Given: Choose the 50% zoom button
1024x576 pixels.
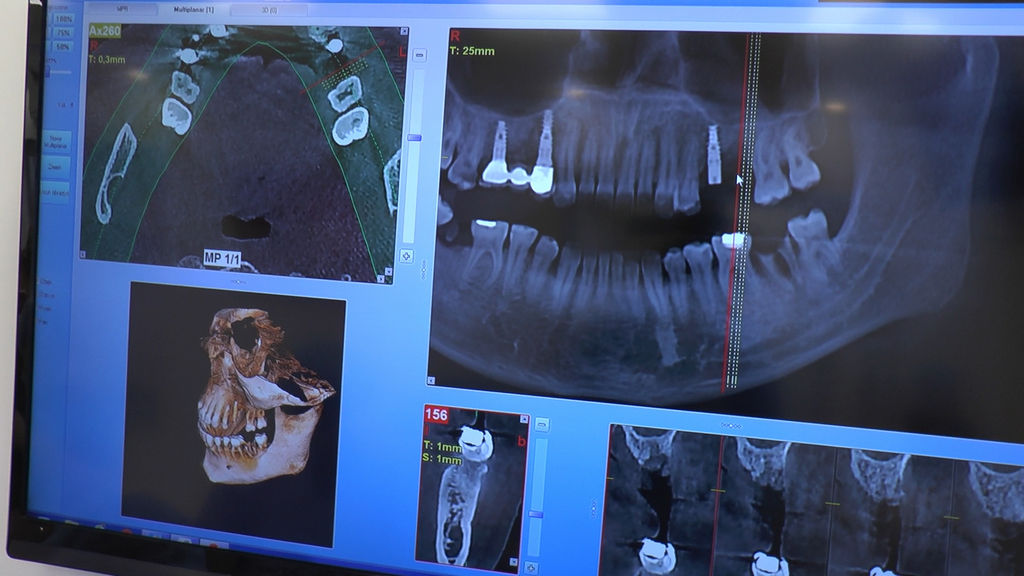Looking at the screenshot, I should click(x=62, y=47).
